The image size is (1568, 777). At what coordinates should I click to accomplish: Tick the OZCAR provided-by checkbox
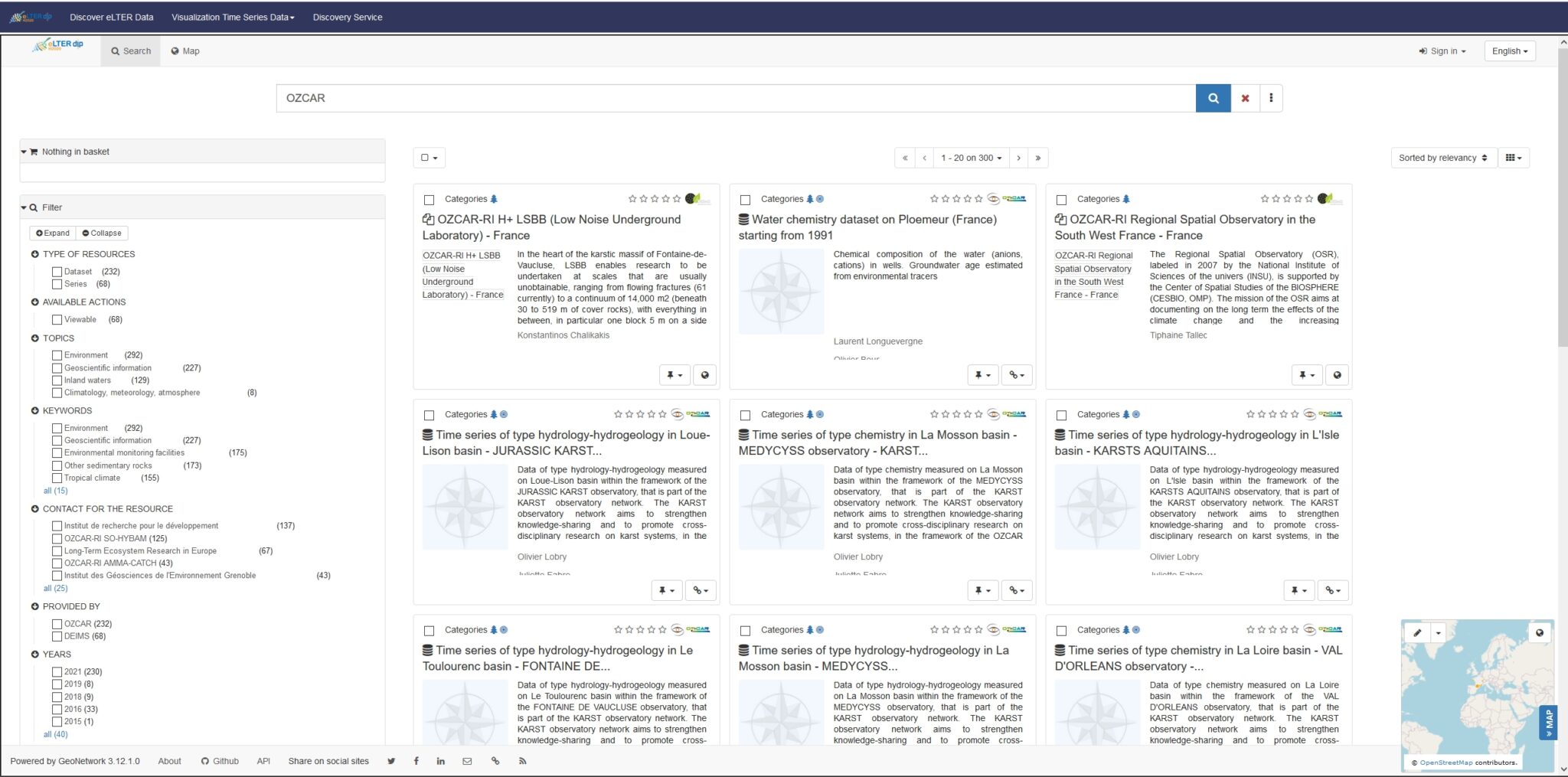pyautogui.click(x=57, y=624)
